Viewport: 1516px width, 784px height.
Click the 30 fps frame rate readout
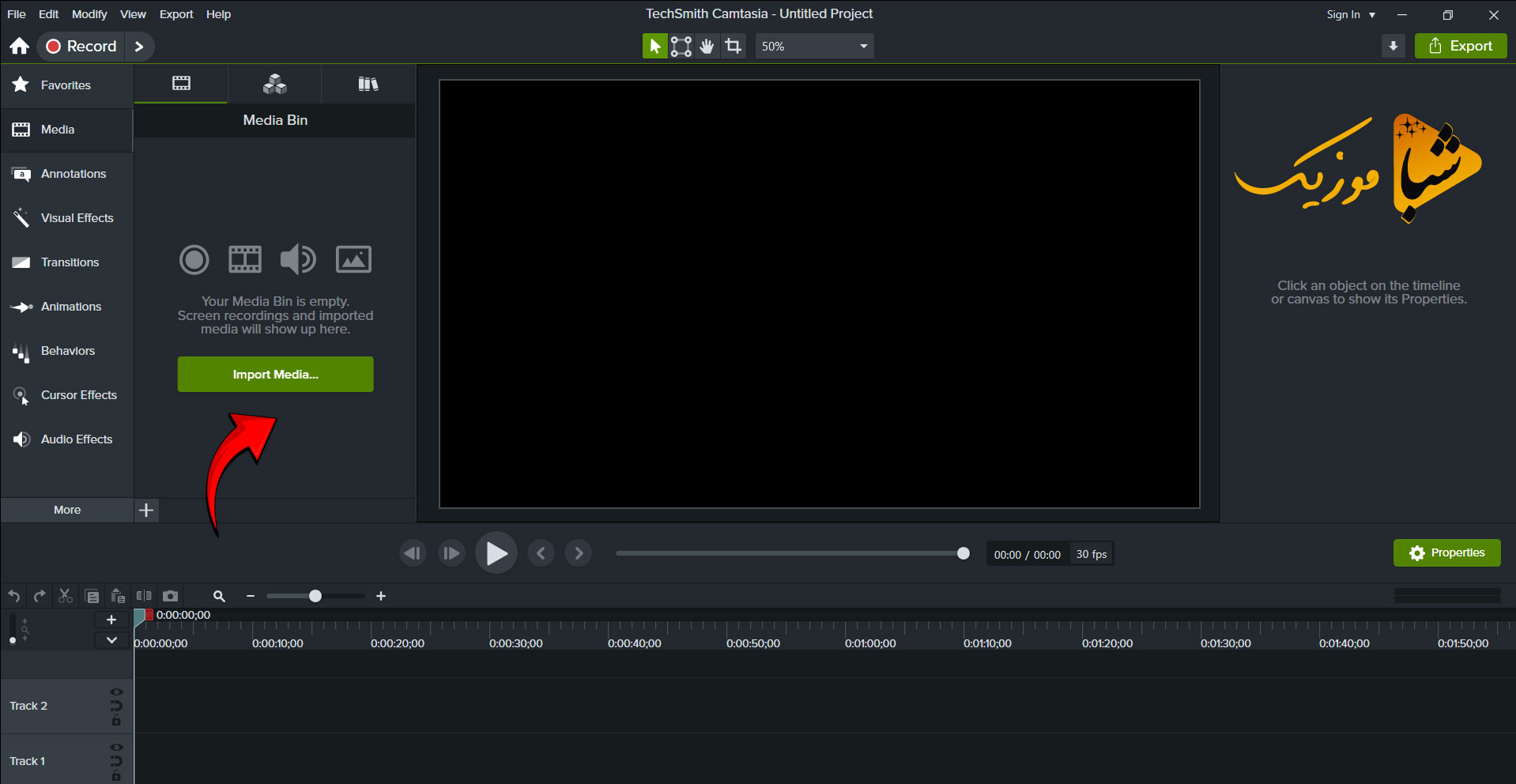pos(1092,554)
